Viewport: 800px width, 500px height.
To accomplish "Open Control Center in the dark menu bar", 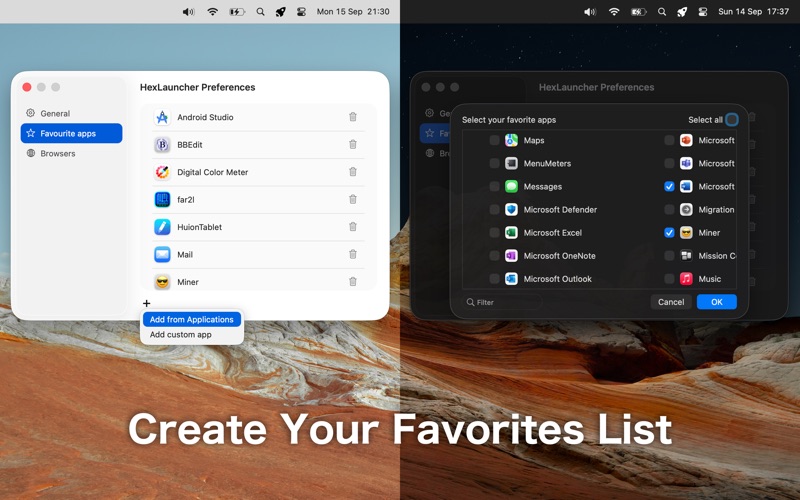I will tap(703, 12).
